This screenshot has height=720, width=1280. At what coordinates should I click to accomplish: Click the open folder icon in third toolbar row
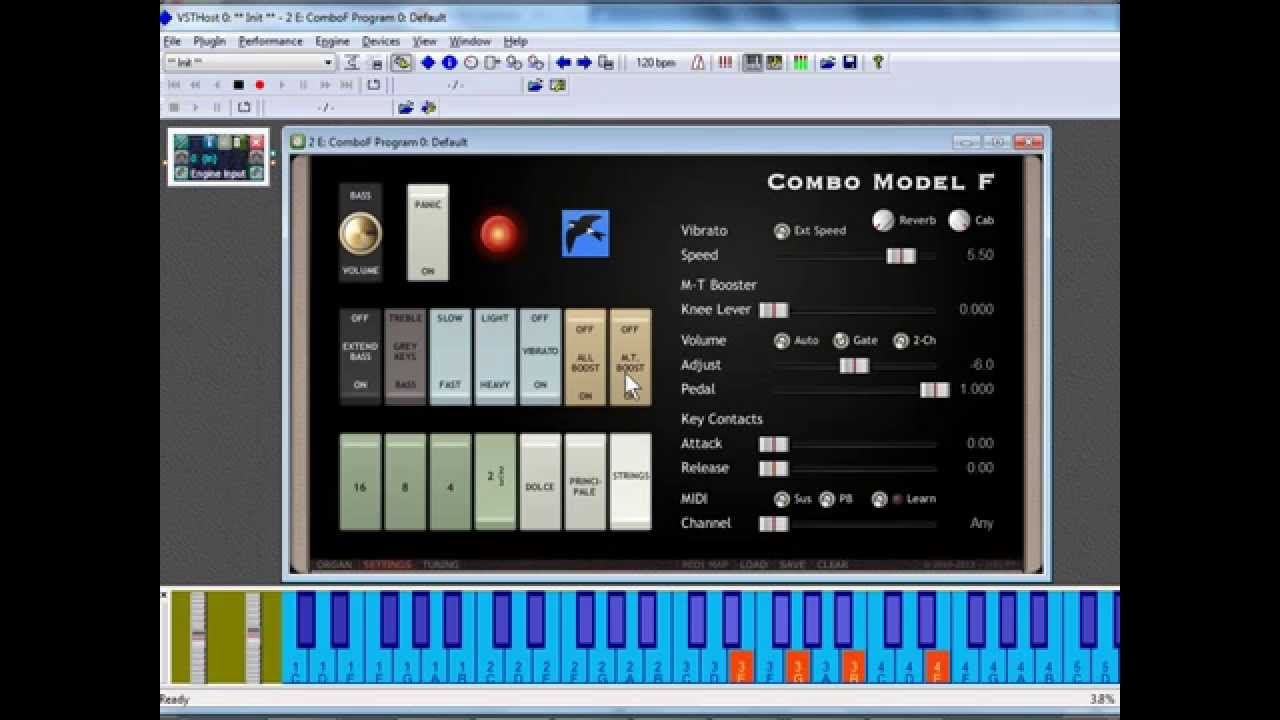click(x=405, y=107)
